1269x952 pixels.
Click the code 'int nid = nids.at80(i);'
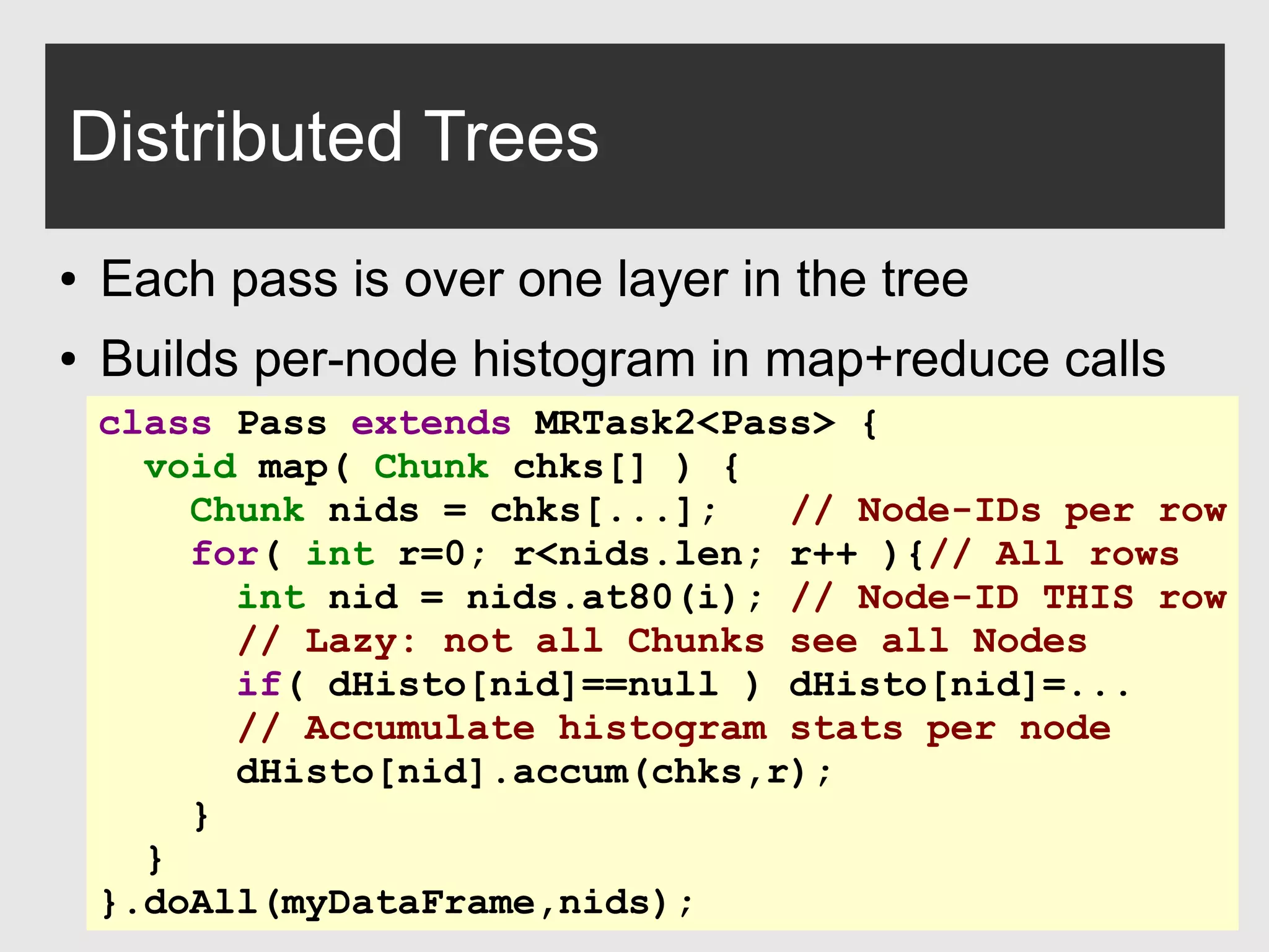click(x=500, y=598)
